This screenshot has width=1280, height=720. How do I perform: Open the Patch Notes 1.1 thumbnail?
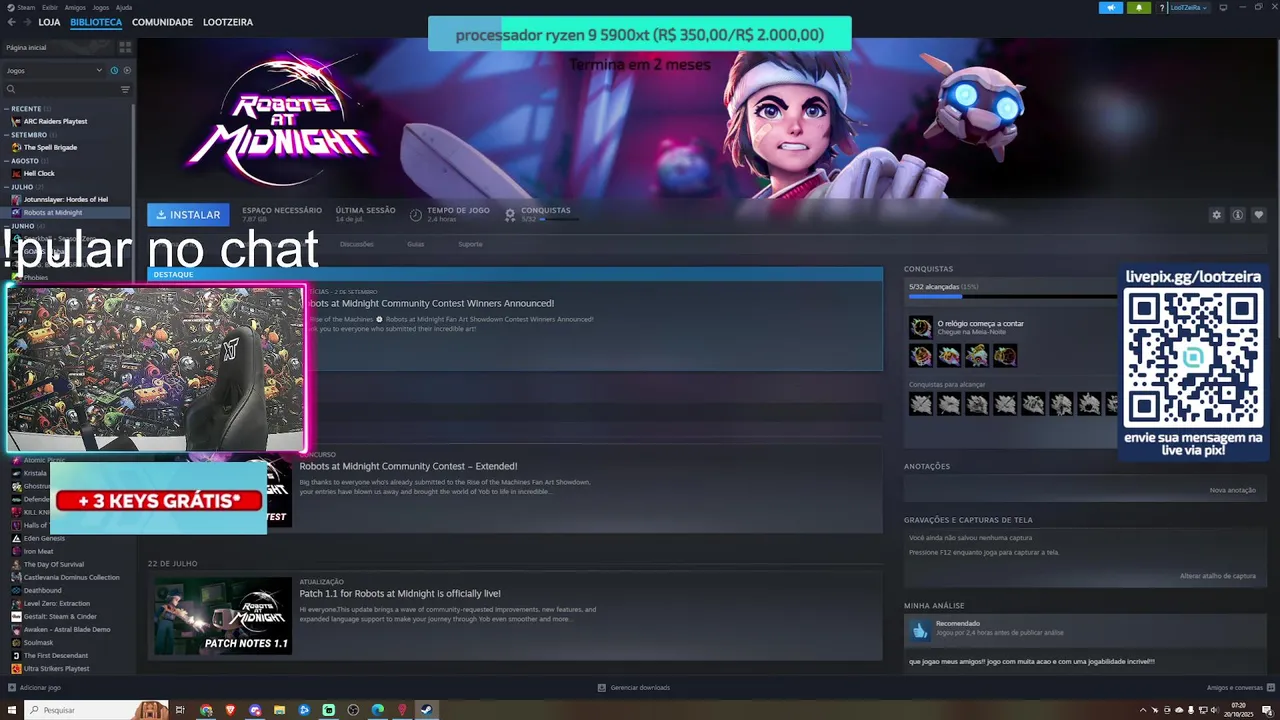[223, 616]
